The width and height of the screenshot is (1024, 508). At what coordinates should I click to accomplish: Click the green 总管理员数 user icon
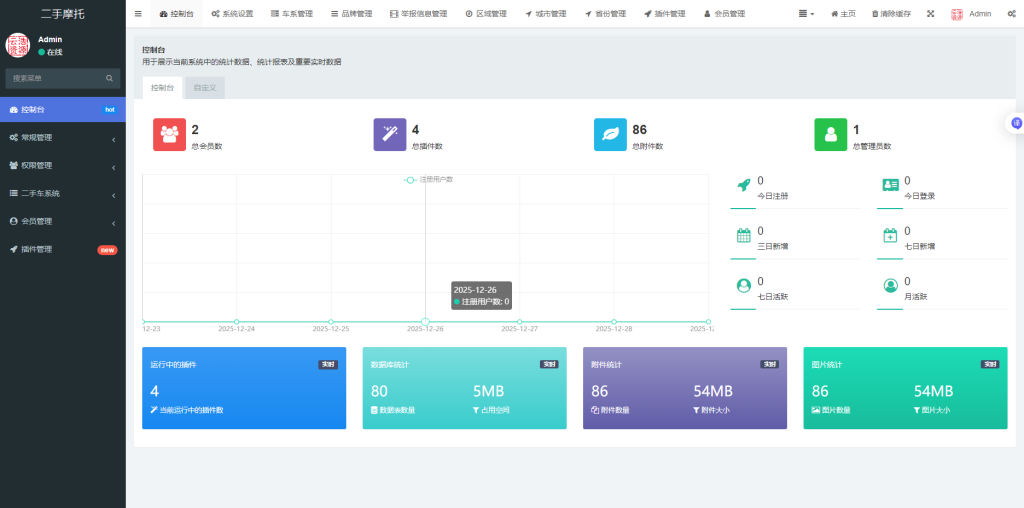[x=830, y=135]
